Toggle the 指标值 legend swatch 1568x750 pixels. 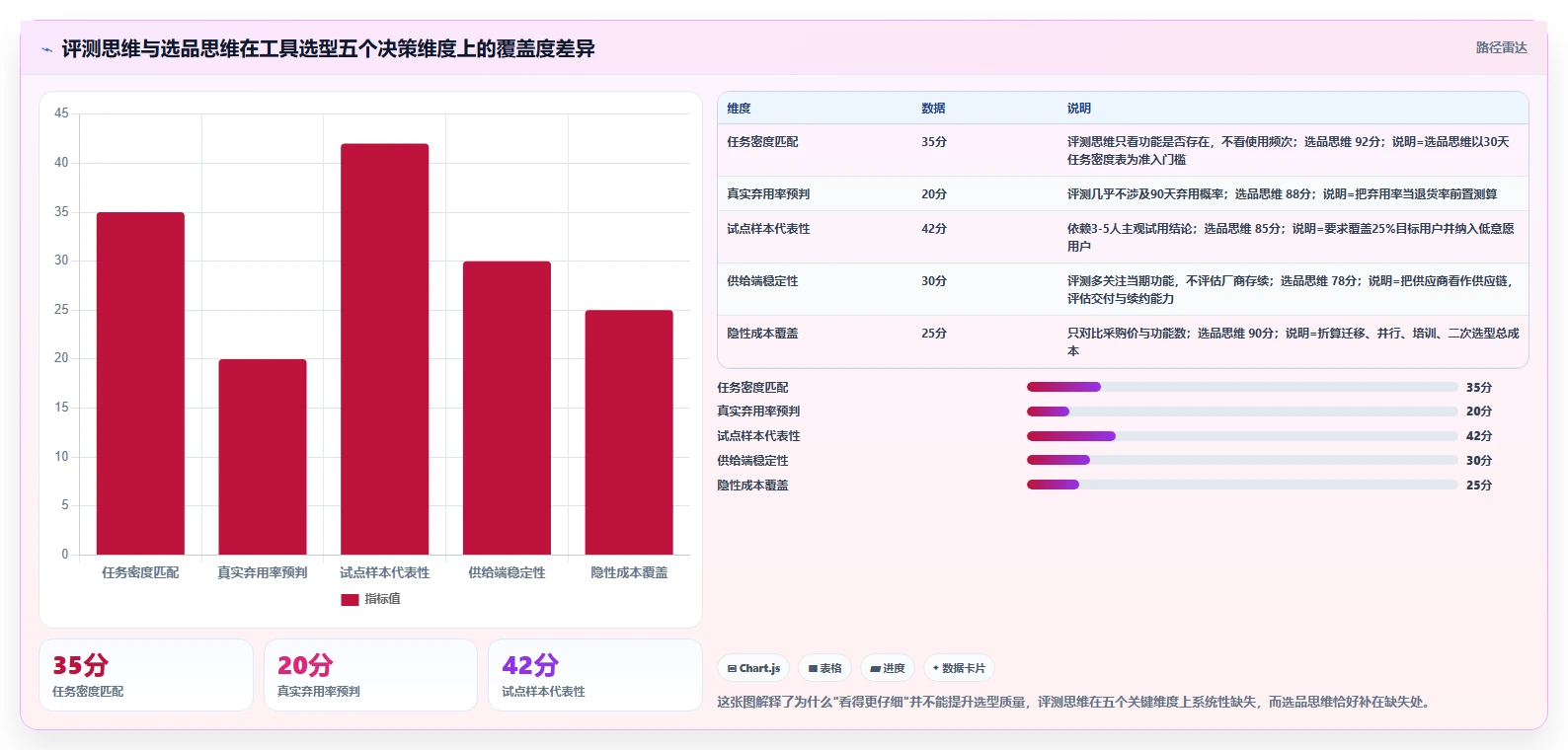click(350, 599)
